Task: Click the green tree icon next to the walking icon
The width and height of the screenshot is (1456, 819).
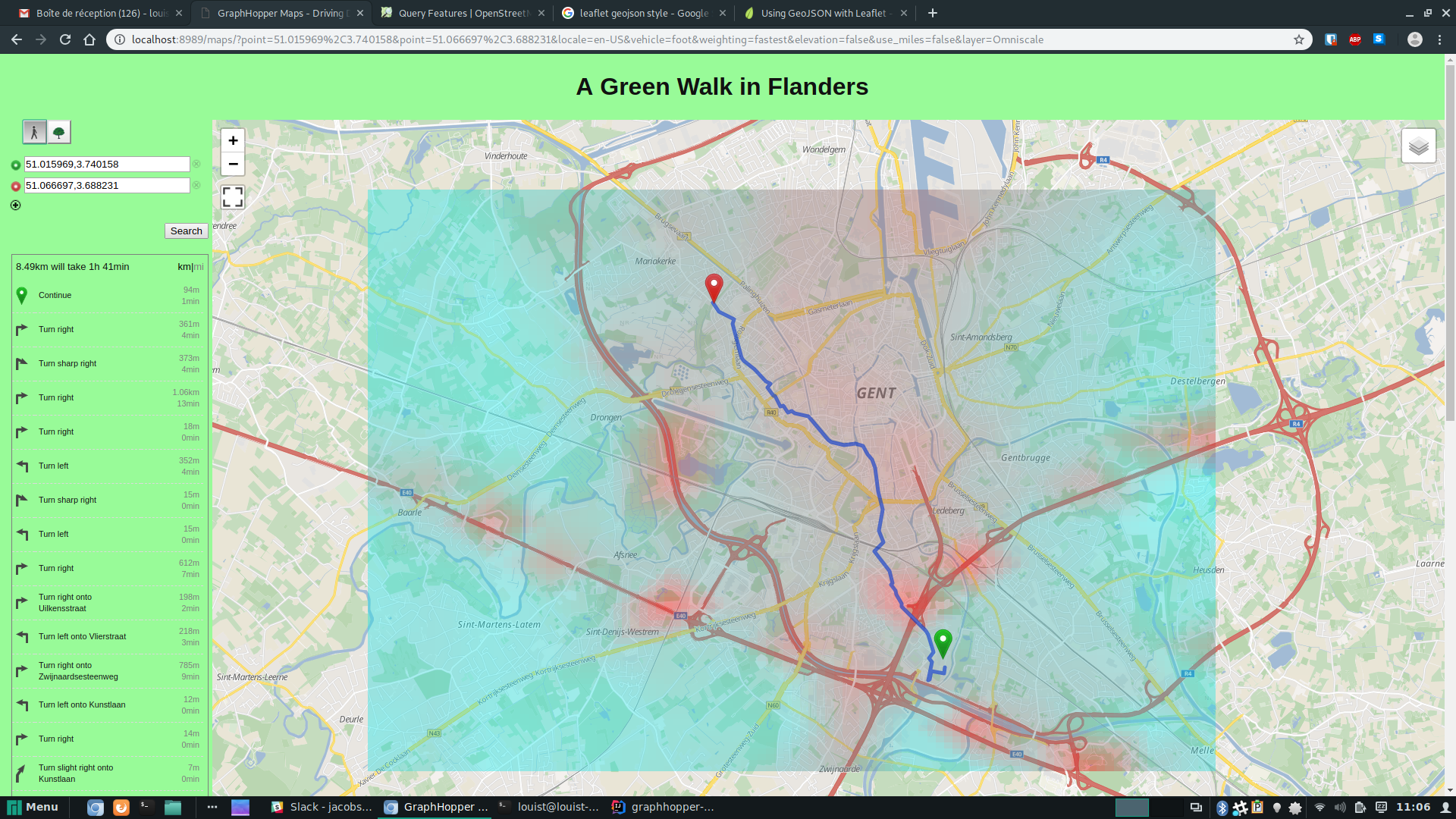Action: tap(59, 131)
